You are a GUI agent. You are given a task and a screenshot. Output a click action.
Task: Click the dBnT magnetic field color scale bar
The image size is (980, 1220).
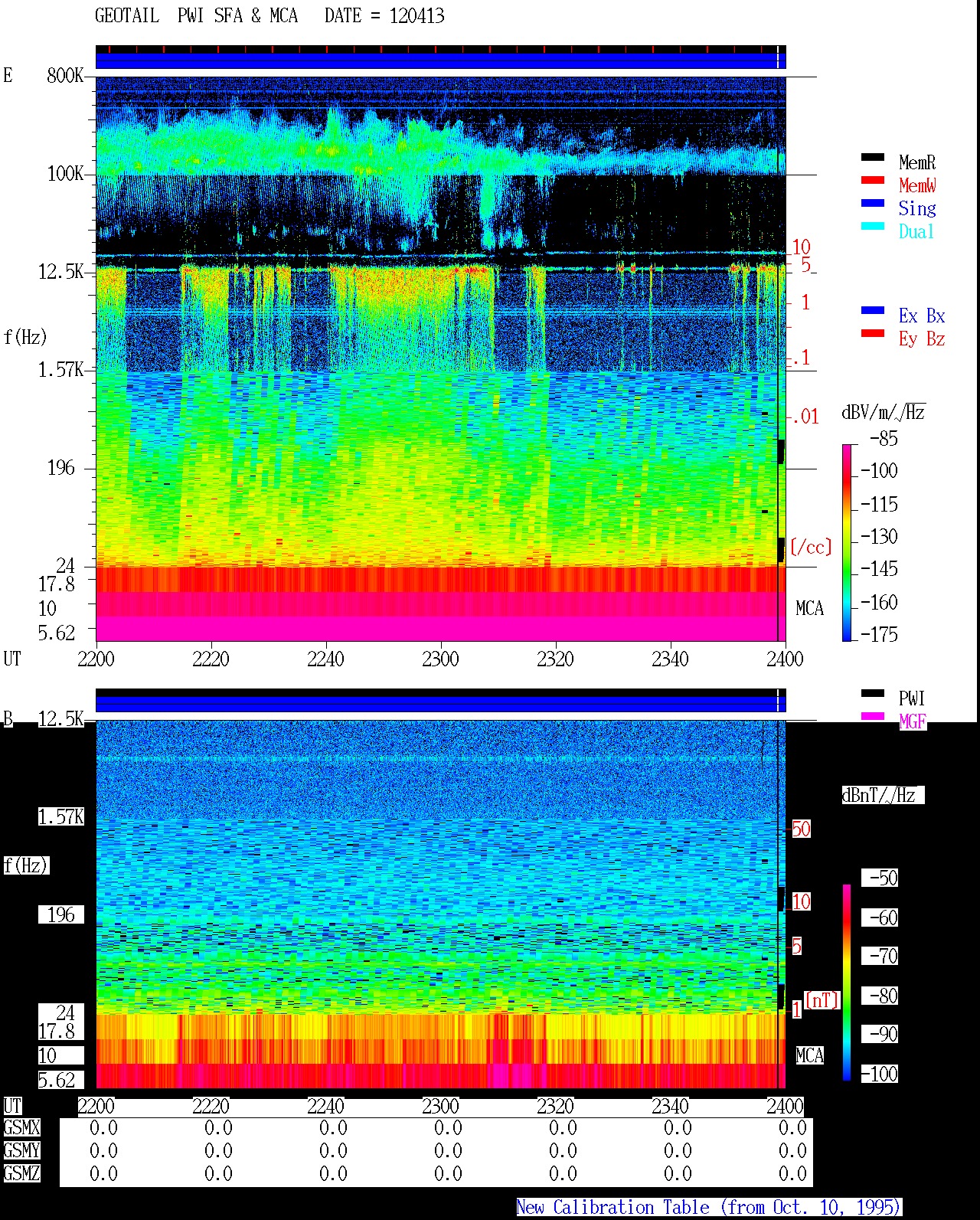(x=847, y=983)
